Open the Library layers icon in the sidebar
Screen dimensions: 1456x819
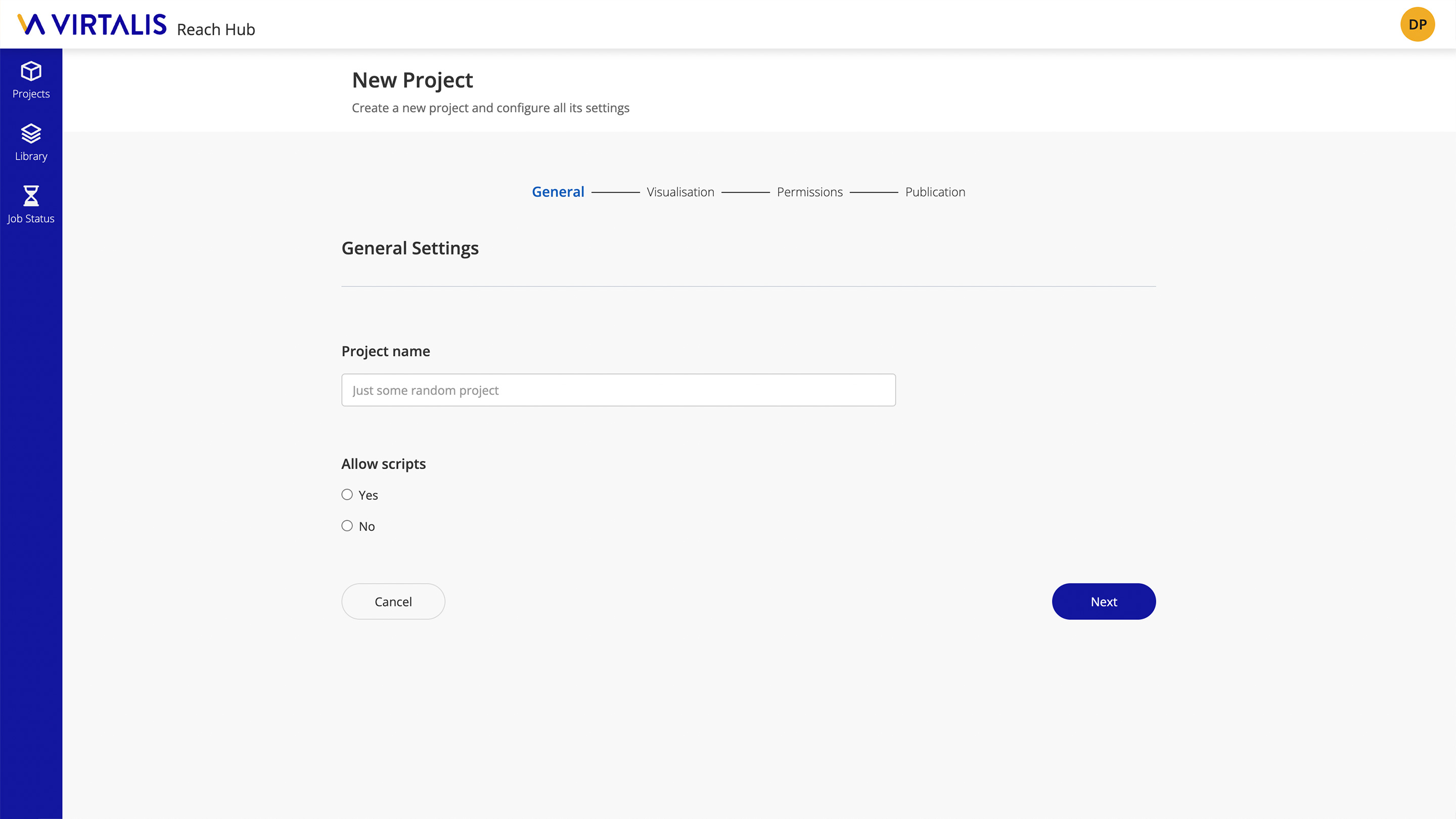click(x=31, y=133)
